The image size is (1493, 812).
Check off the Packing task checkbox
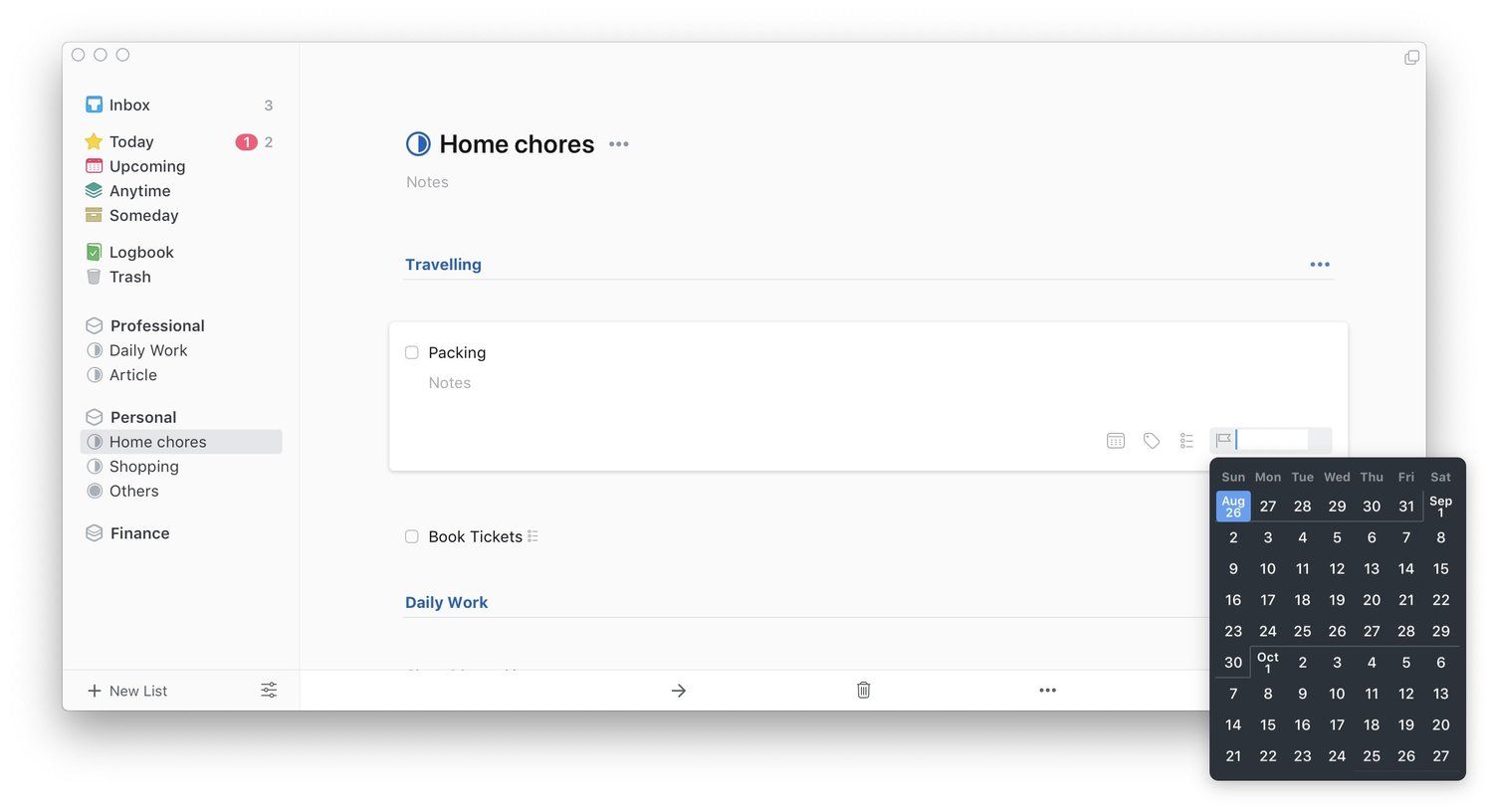[x=412, y=353]
